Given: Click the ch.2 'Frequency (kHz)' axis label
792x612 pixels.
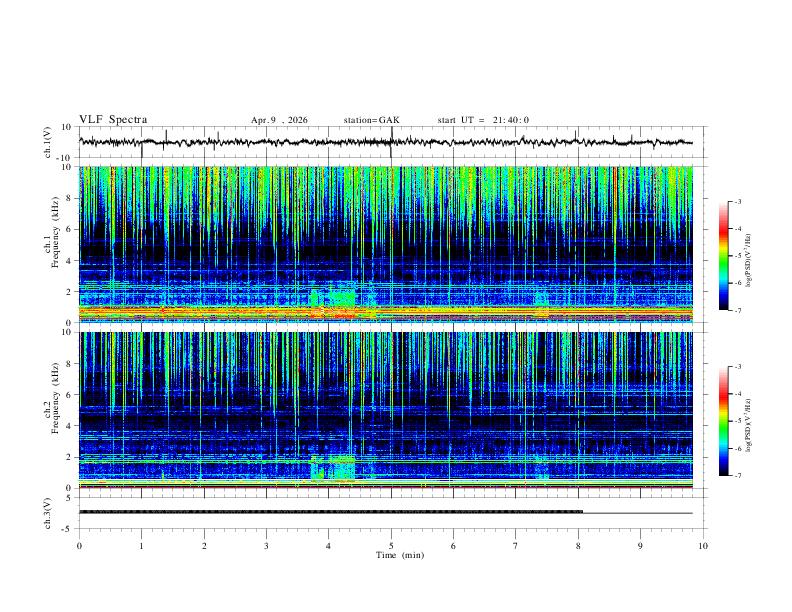Looking at the screenshot, I should click(56, 398).
